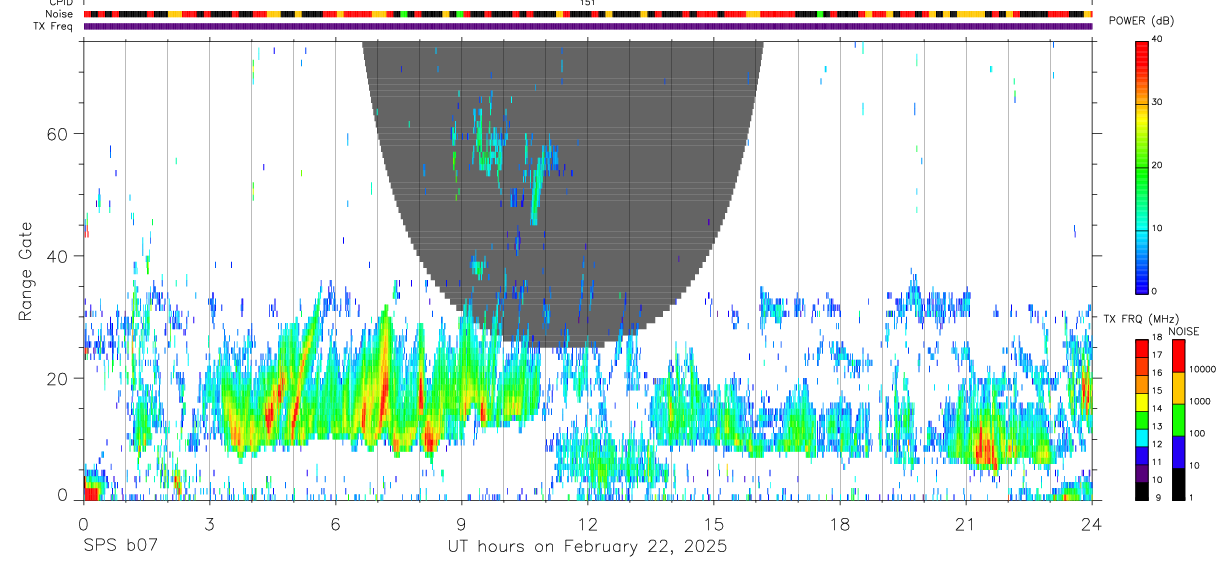Image resolution: width=1228 pixels, height=567 pixels.
Task: Click the x-axis tick label 15
Action: click(713, 523)
